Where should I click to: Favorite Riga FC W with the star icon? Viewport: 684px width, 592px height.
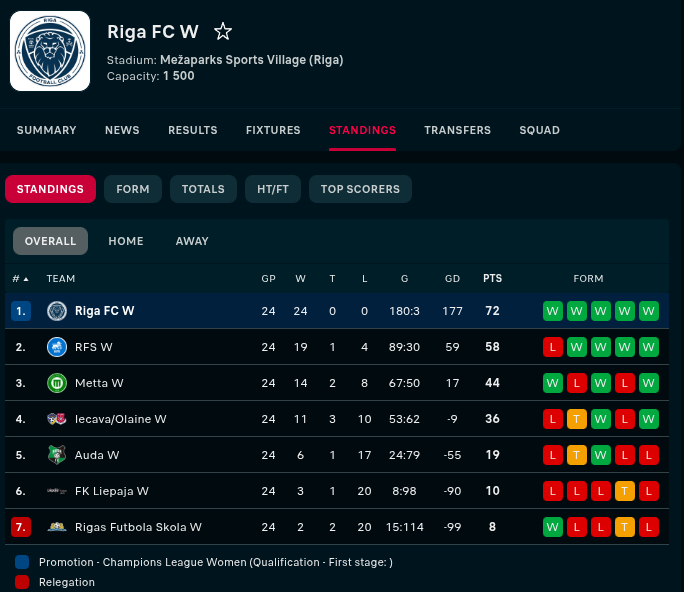[223, 32]
